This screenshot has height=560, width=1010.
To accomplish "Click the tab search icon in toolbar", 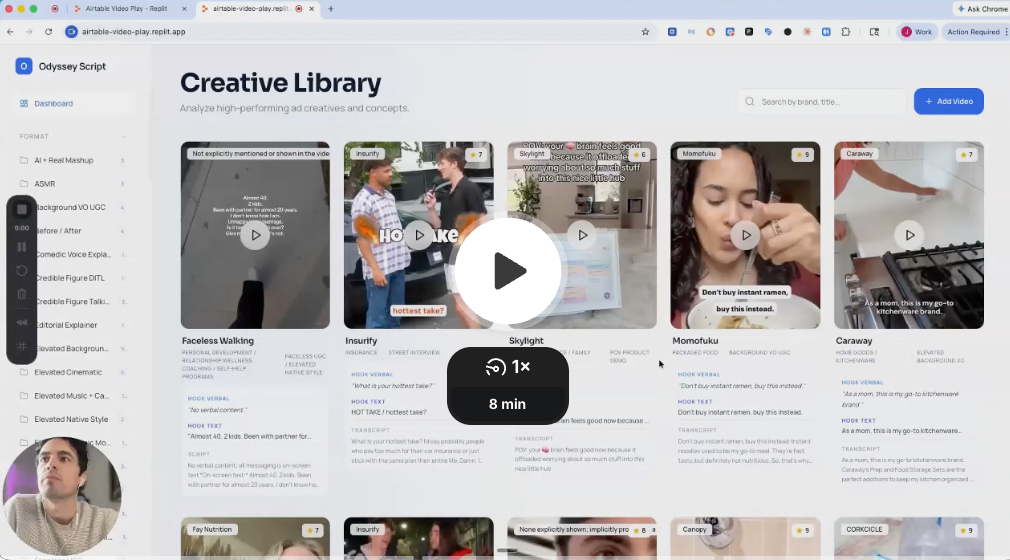I will (x=874, y=32).
